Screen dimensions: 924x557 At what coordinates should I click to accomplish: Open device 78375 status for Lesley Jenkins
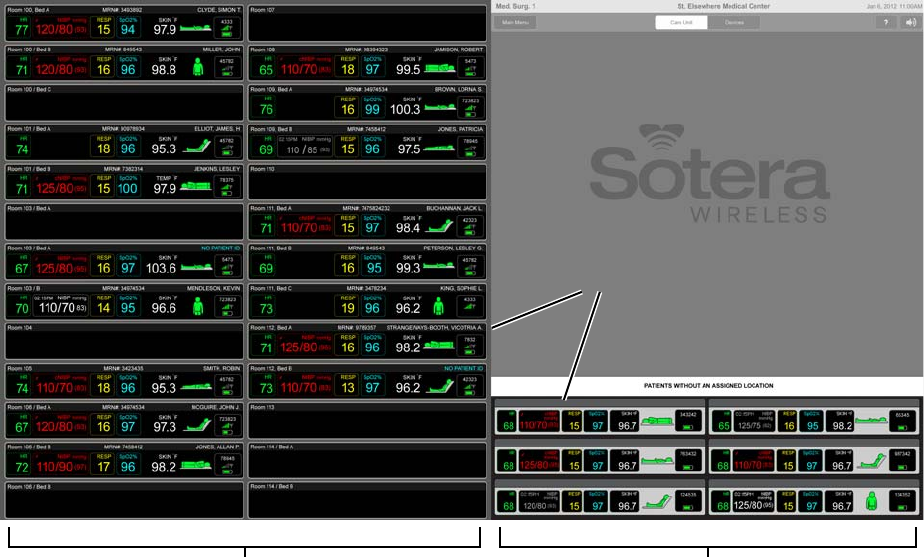pos(227,186)
